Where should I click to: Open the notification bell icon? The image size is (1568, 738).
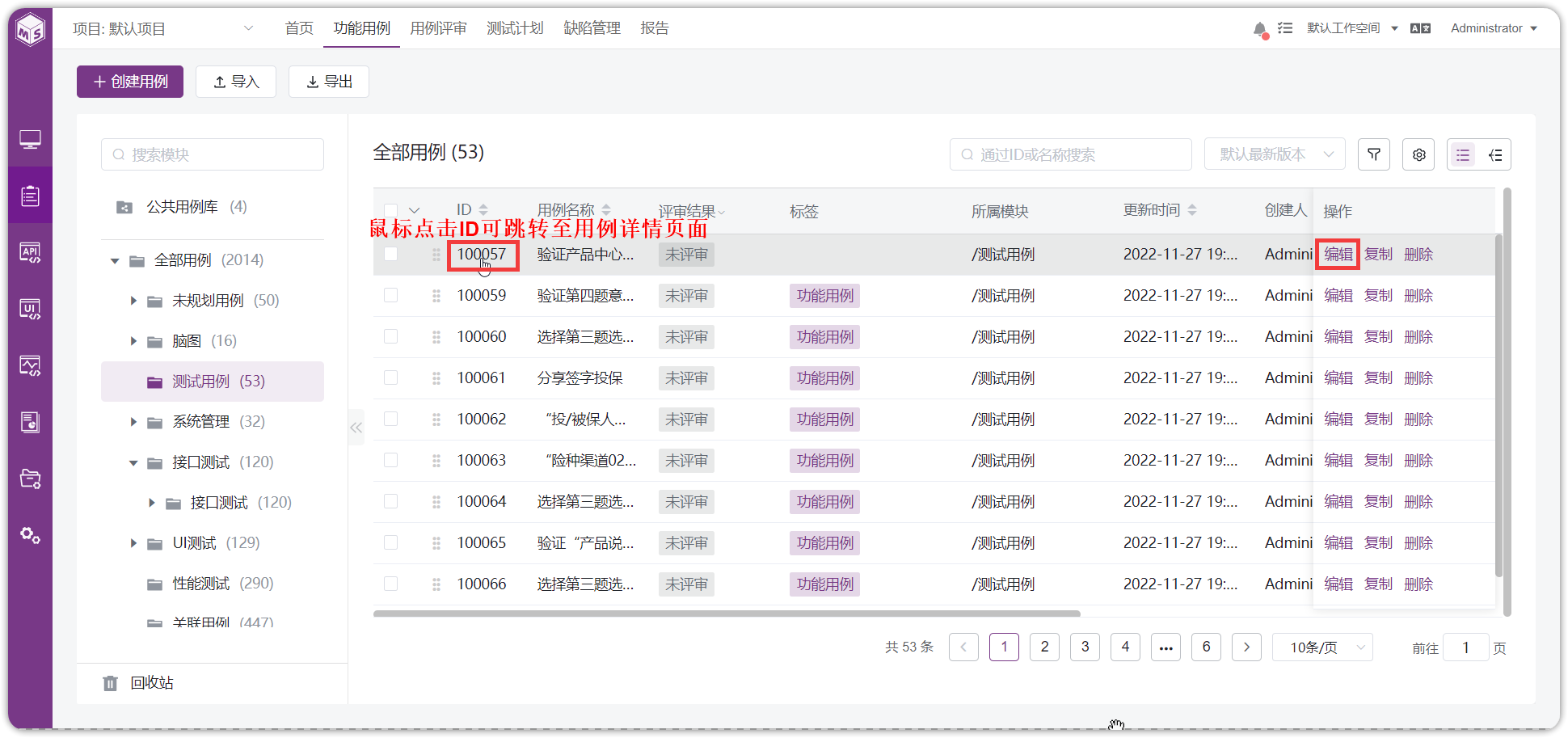click(x=1259, y=29)
